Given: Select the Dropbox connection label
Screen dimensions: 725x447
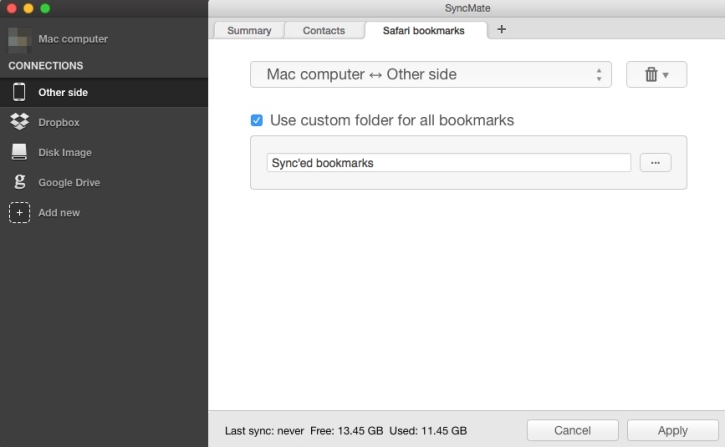Looking at the screenshot, I should [x=59, y=122].
